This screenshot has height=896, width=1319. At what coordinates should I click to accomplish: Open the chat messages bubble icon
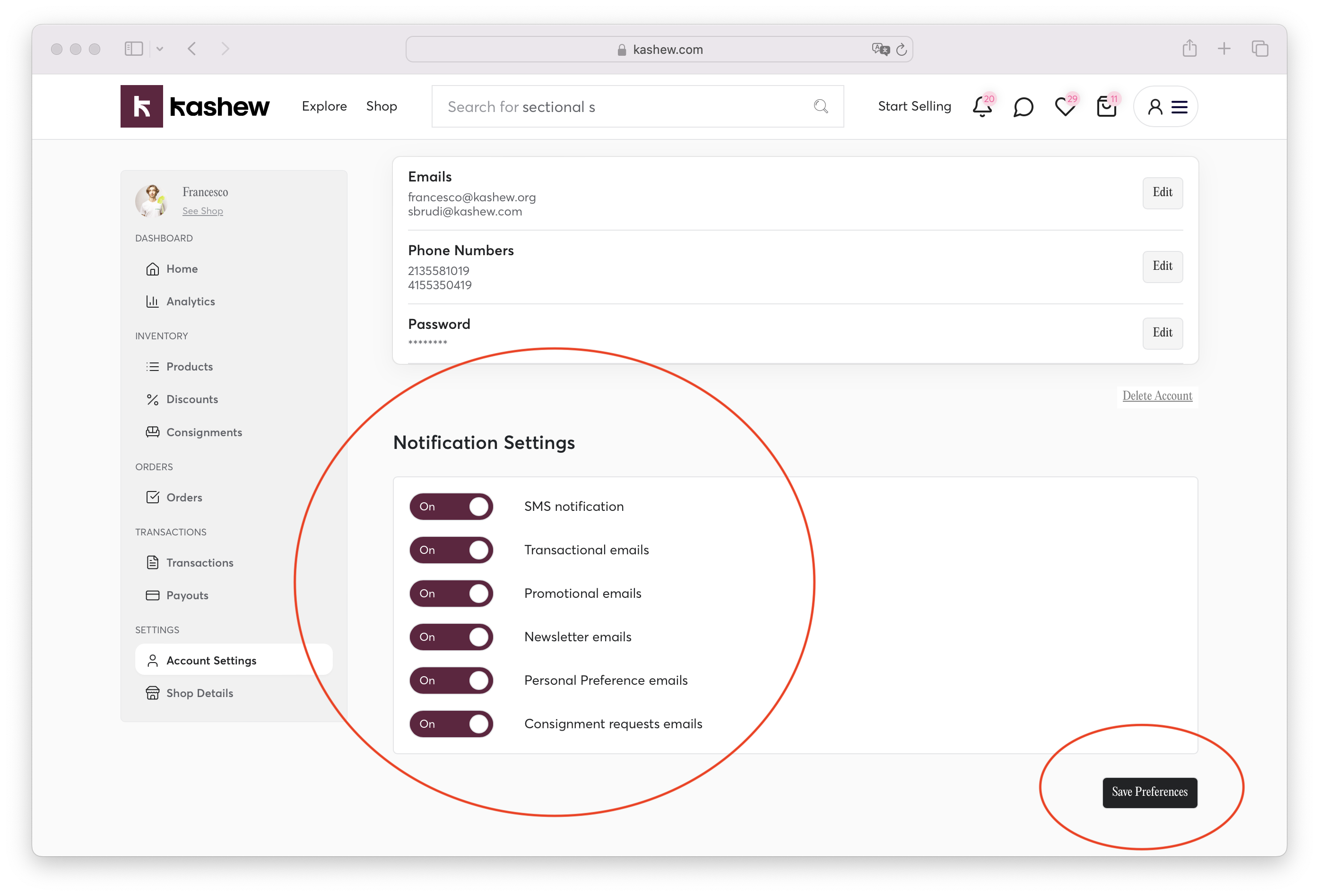1024,107
